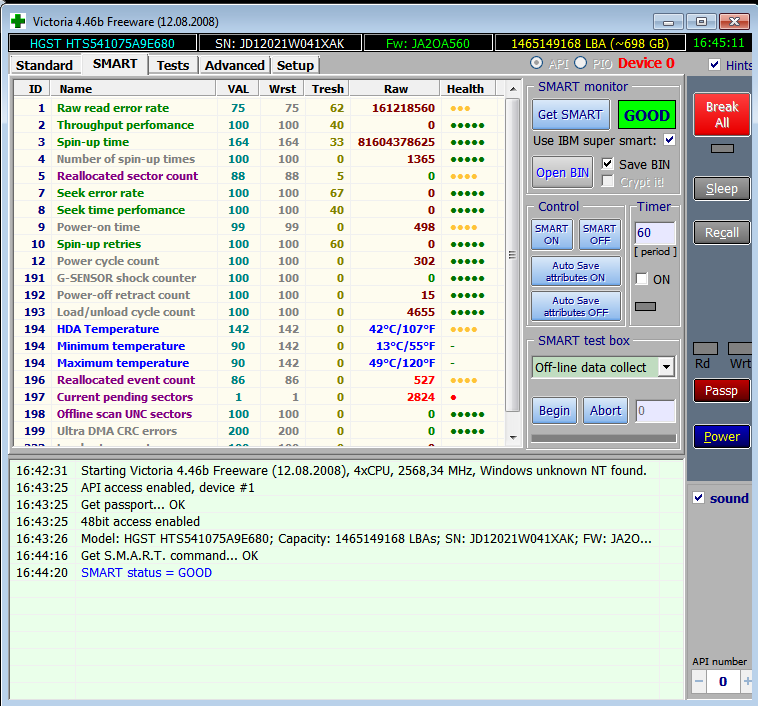
Task: Click the Recall button
Action: (x=722, y=233)
